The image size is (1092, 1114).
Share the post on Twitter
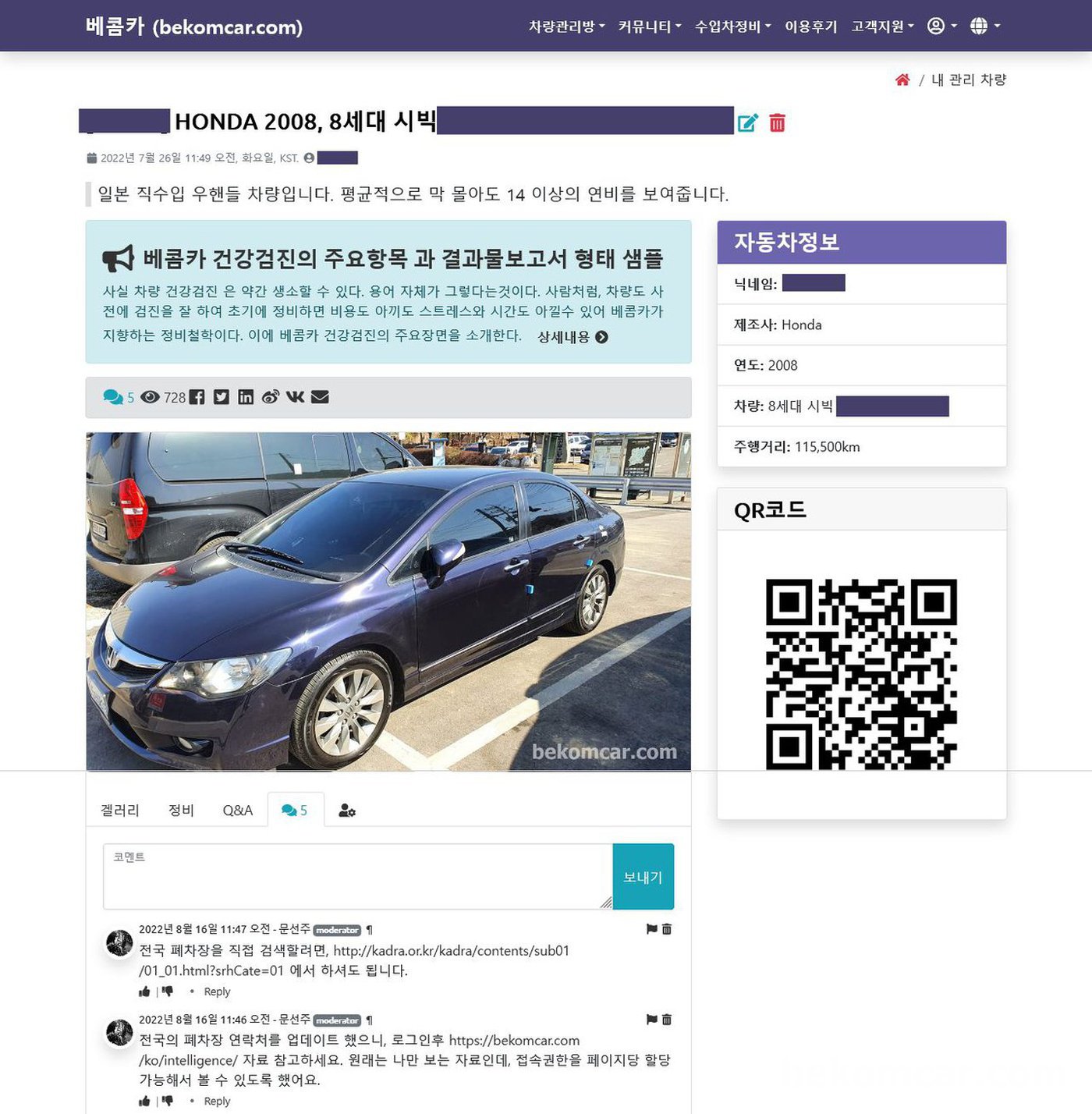point(222,397)
